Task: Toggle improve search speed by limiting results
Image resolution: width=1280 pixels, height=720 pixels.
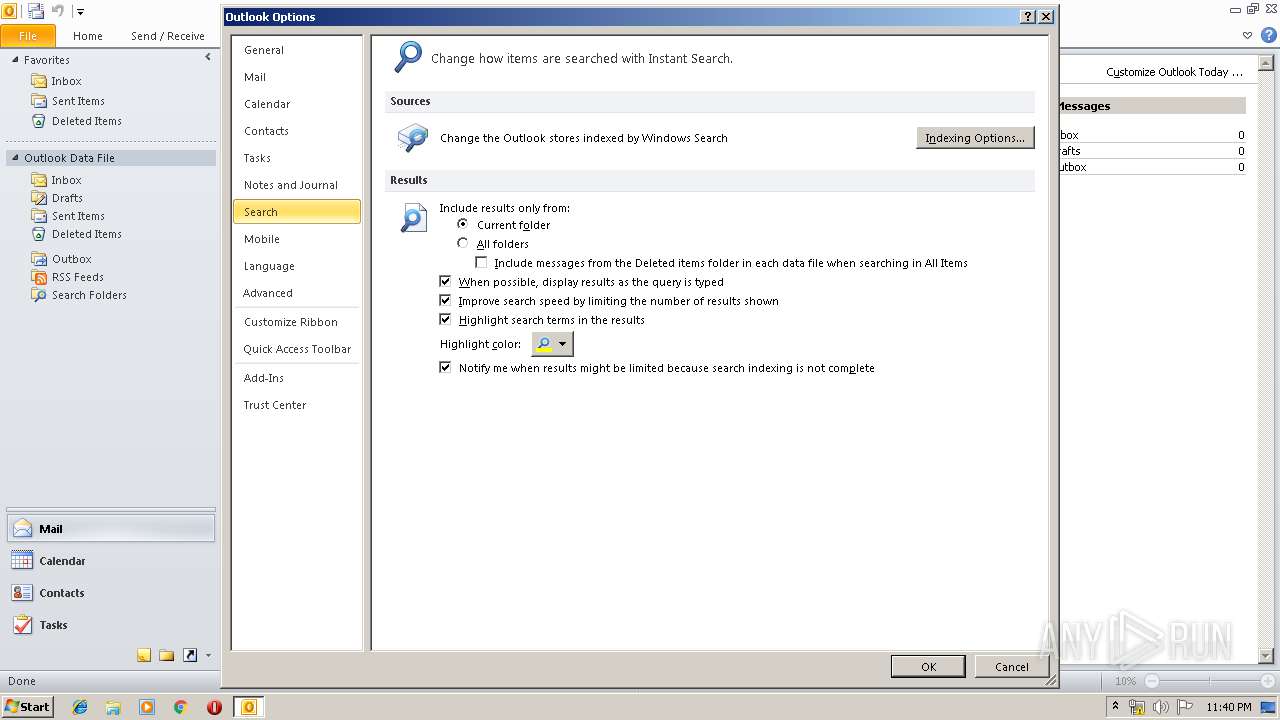Action: [445, 301]
